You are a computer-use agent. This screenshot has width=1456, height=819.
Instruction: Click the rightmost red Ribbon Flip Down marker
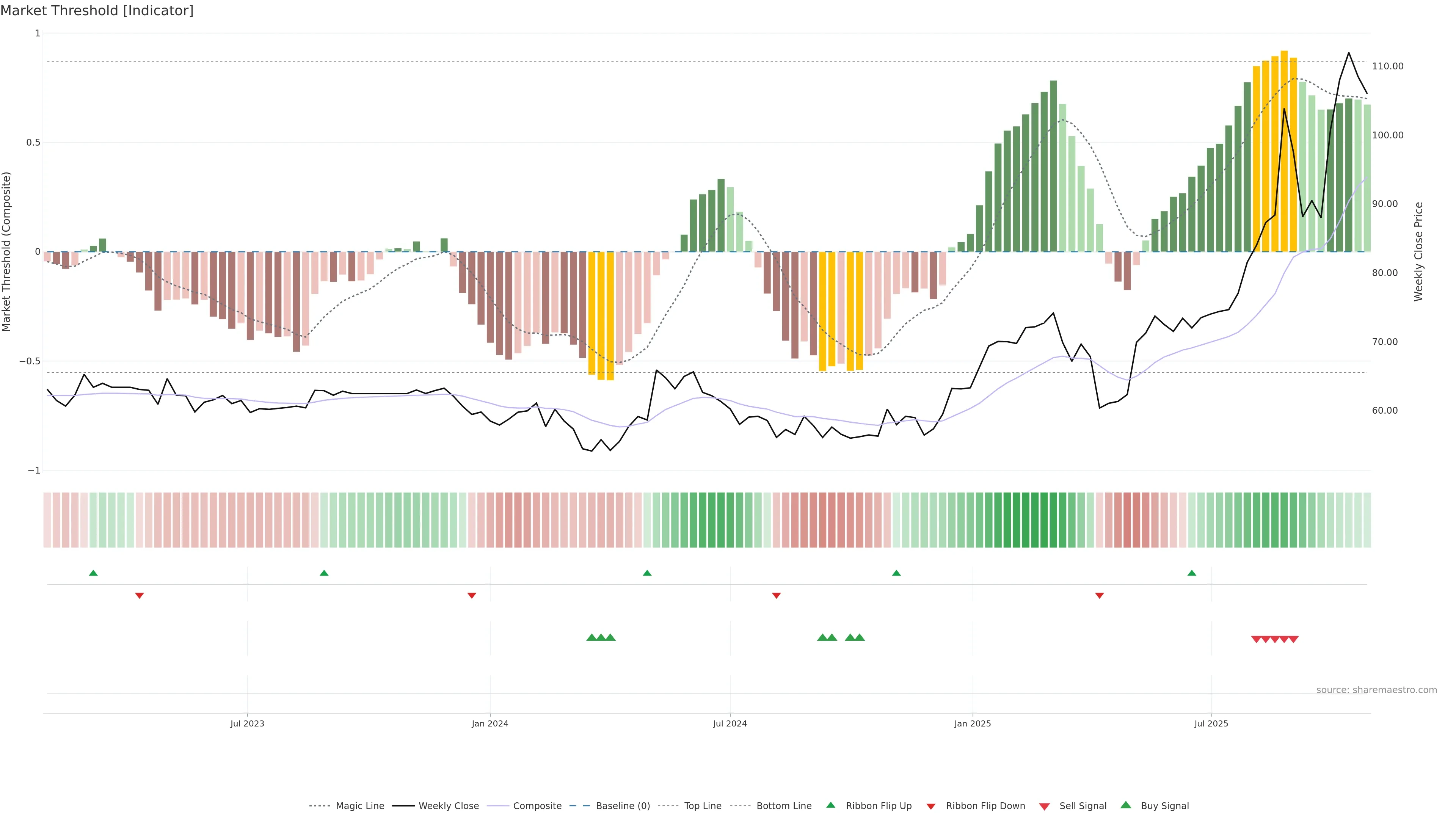pyautogui.click(x=1099, y=595)
